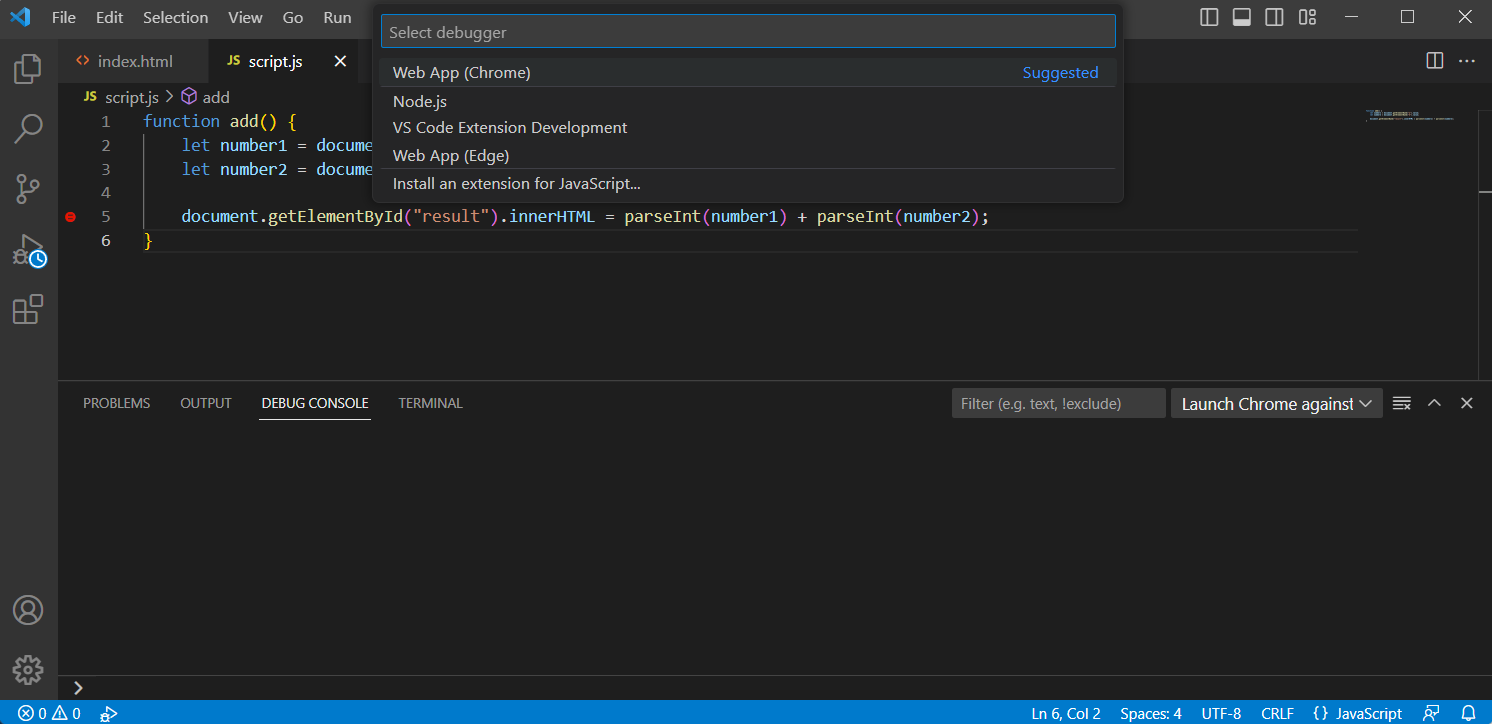Open Customize Layout icon

pyautogui.click(x=1307, y=17)
